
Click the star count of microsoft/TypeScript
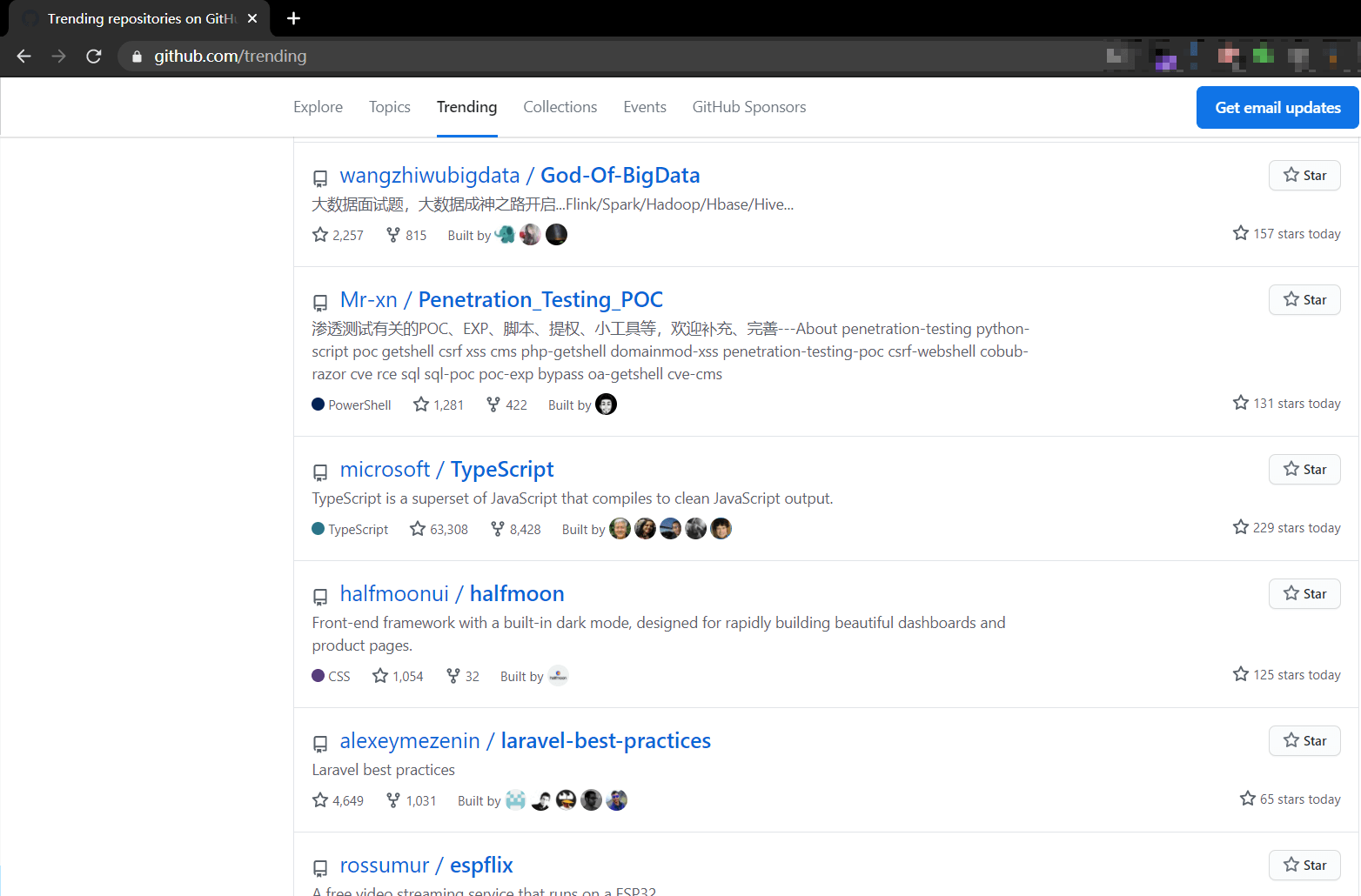[x=439, y=529]
